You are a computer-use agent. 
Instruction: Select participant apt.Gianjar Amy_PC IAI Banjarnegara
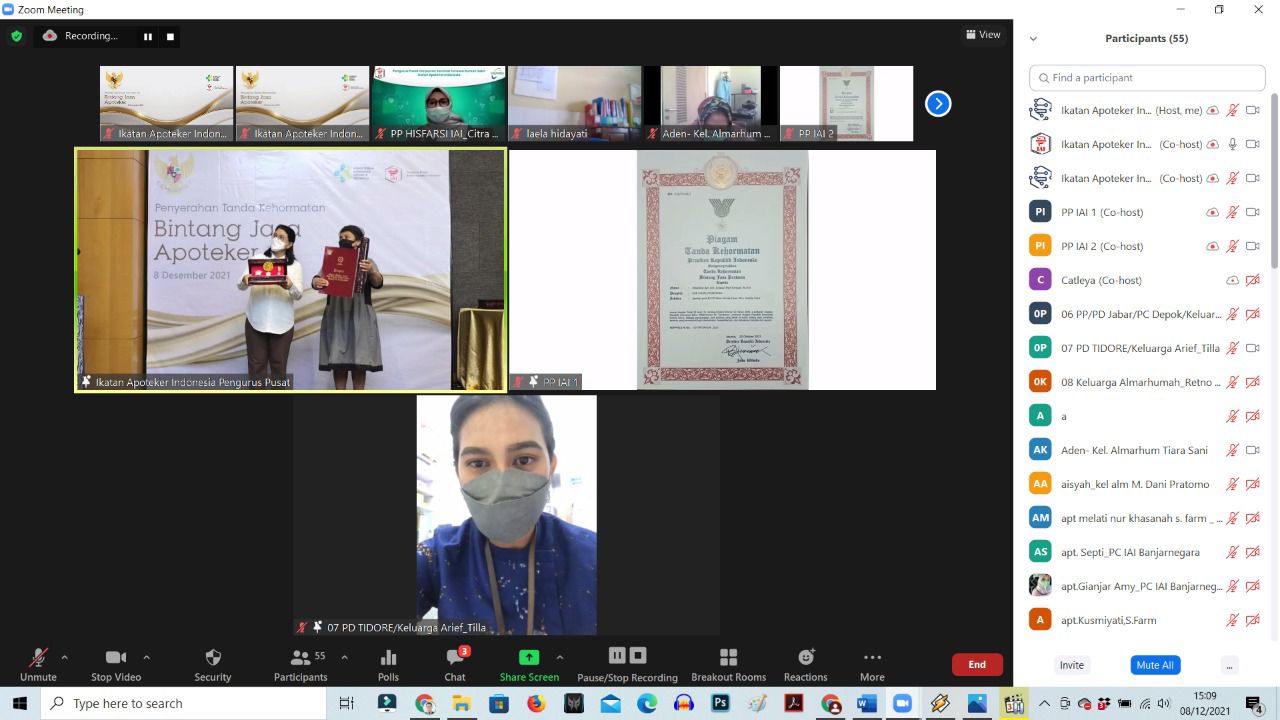1147,586
